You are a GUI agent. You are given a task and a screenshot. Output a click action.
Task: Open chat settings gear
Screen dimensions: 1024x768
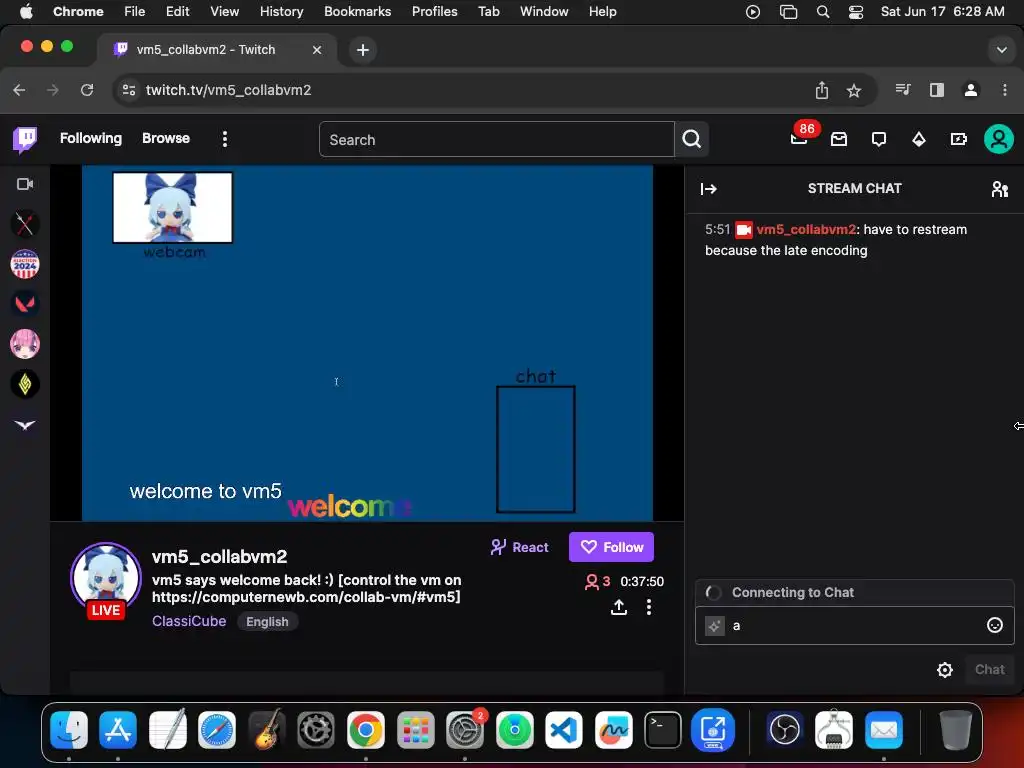(x=945, y=670)
